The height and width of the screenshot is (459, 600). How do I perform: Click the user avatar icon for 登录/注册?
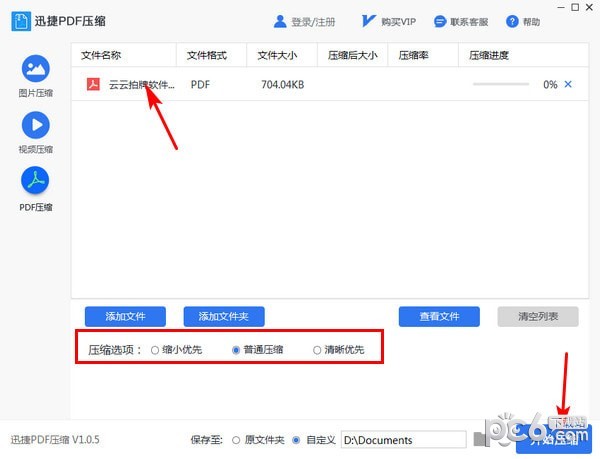pyautogui.click(x=280, y=21)
